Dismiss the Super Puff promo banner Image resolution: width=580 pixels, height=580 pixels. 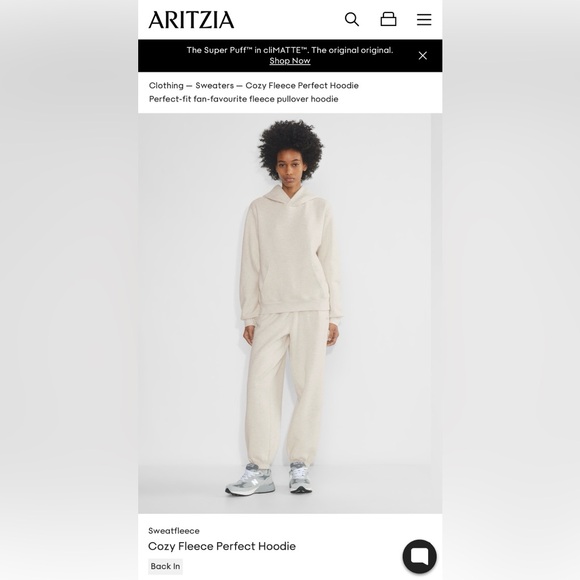coord(422,55)
